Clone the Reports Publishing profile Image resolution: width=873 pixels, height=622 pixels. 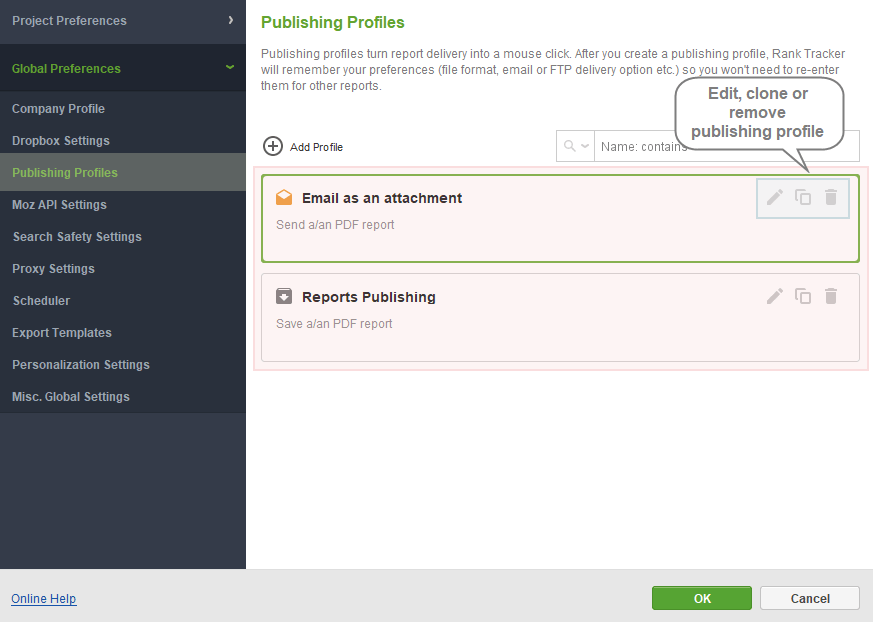pyautogui.click(x=803, y=296)
